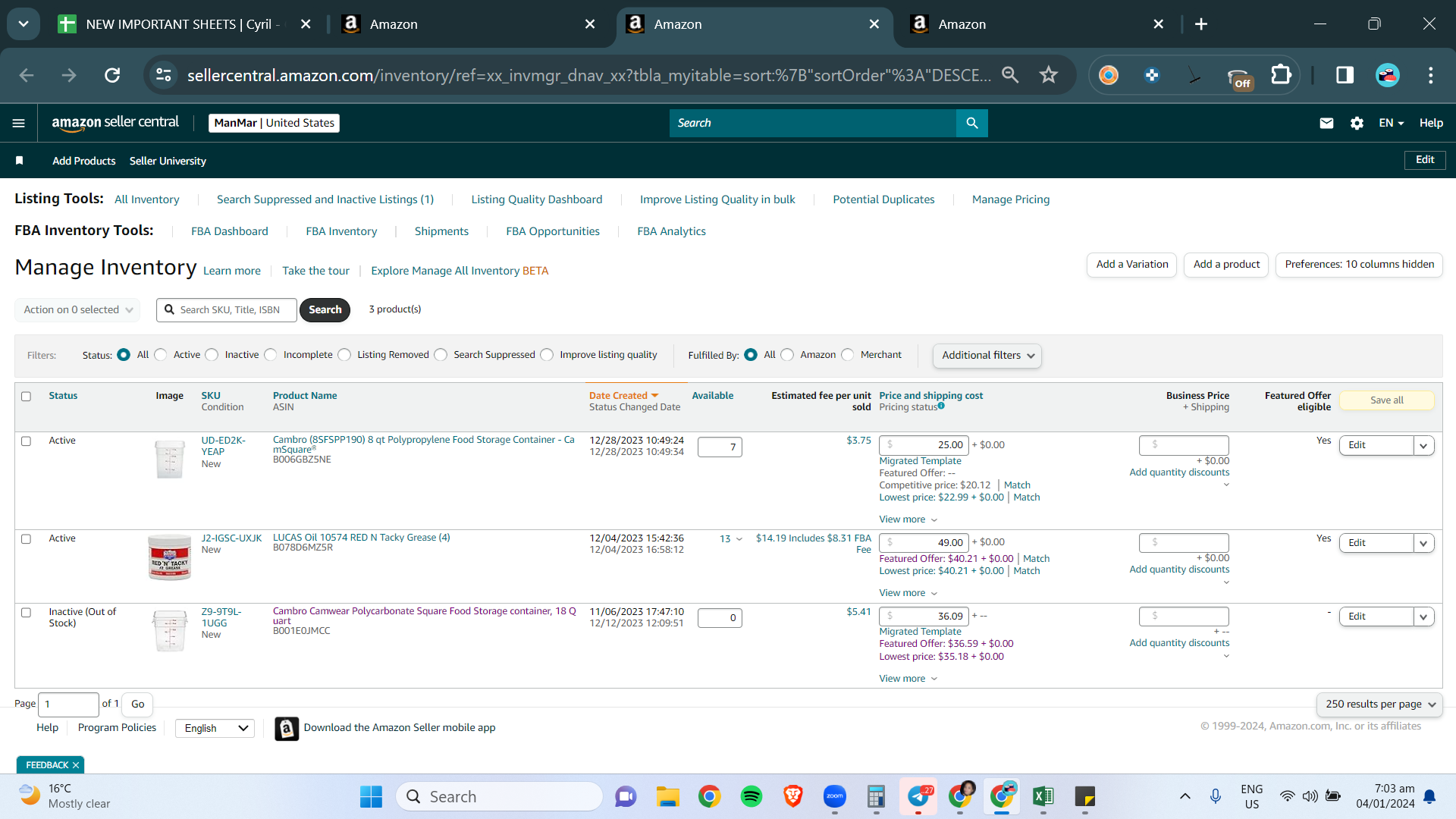
Task: Go to FBA Dashboard
Action: [230, 231]
